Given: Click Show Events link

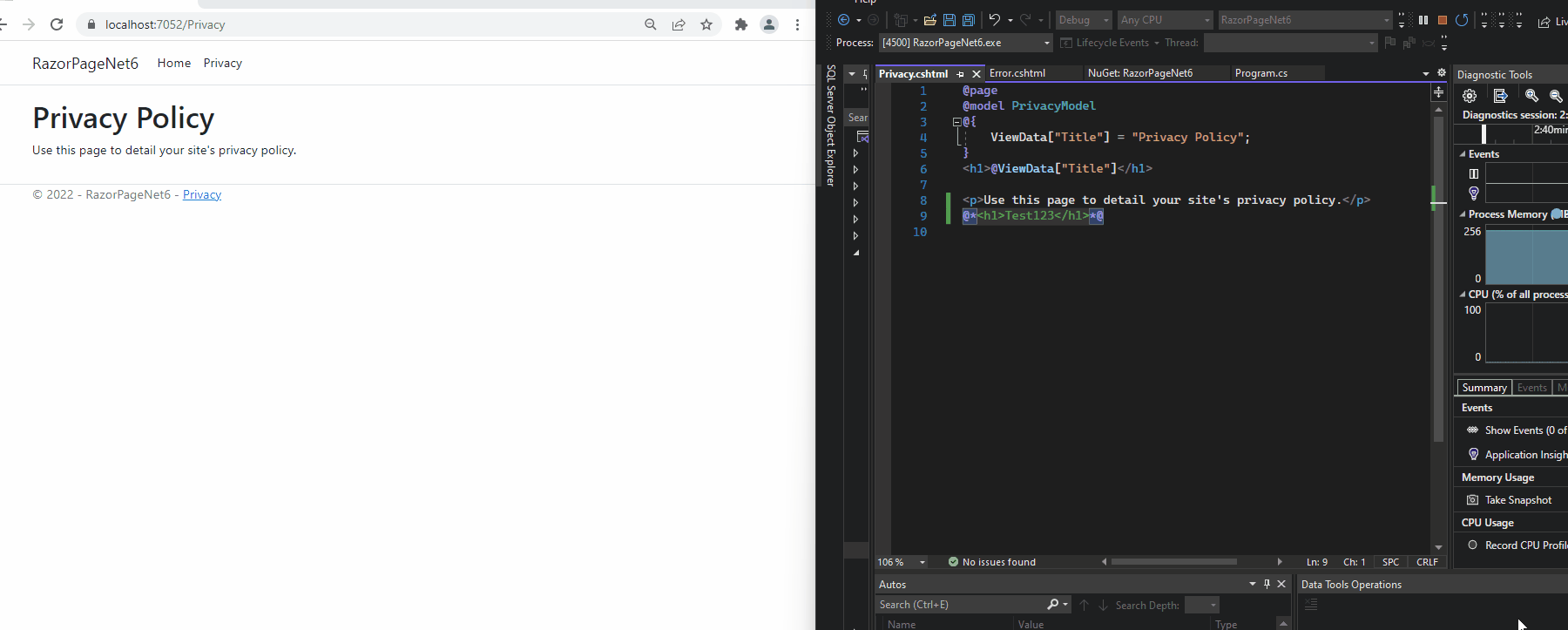Looking at the screenshot, I should point(1525,430).
